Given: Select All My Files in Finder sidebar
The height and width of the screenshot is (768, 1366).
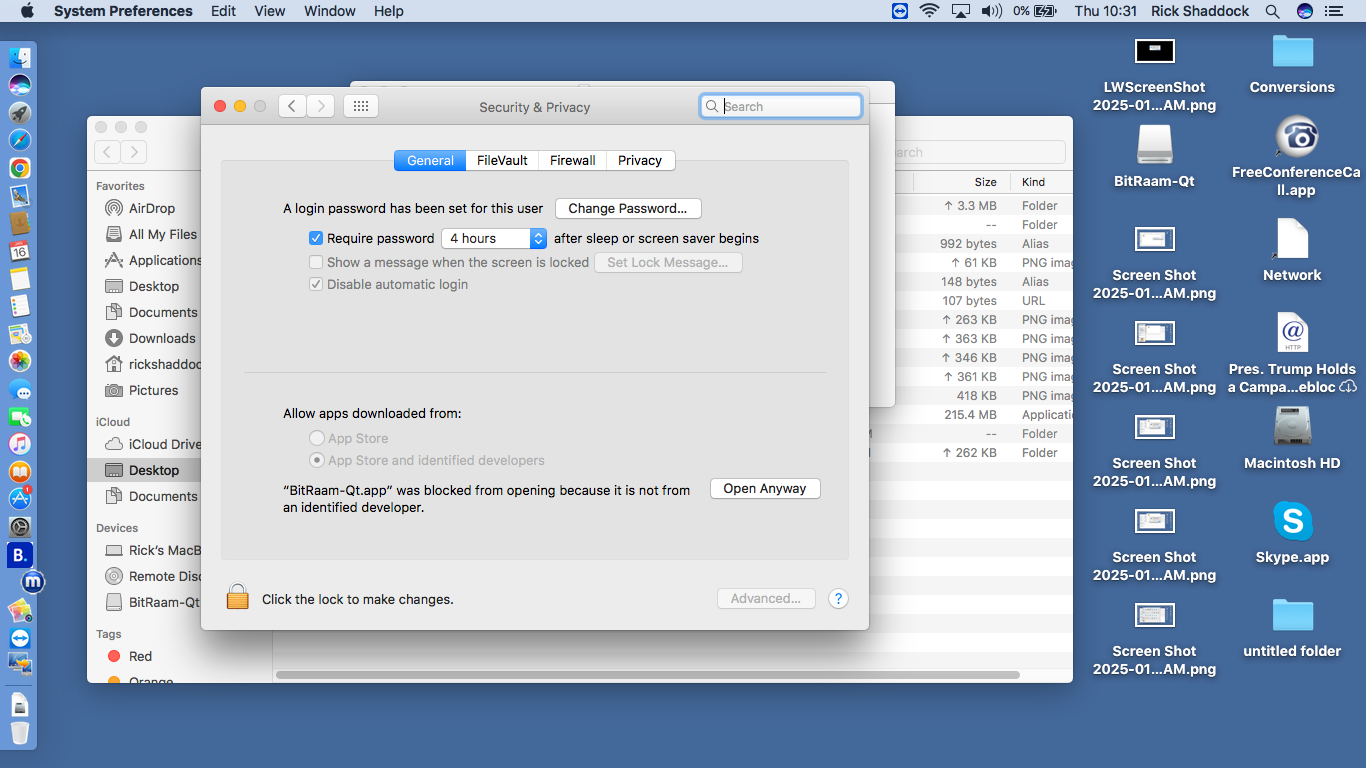Looking at the screenshot, I should tap(152, 234).
